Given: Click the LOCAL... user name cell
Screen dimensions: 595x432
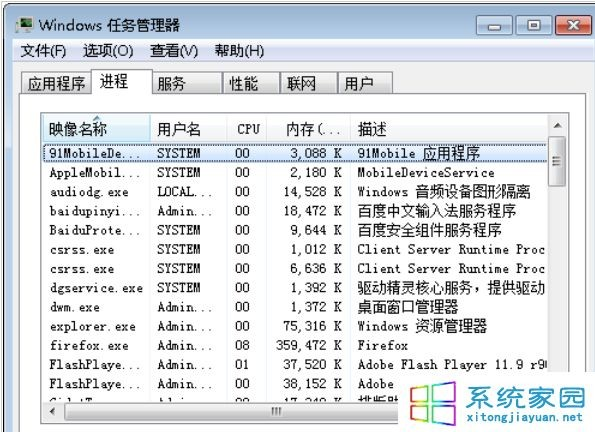Looking at the screenshot, I should (184, 192).
